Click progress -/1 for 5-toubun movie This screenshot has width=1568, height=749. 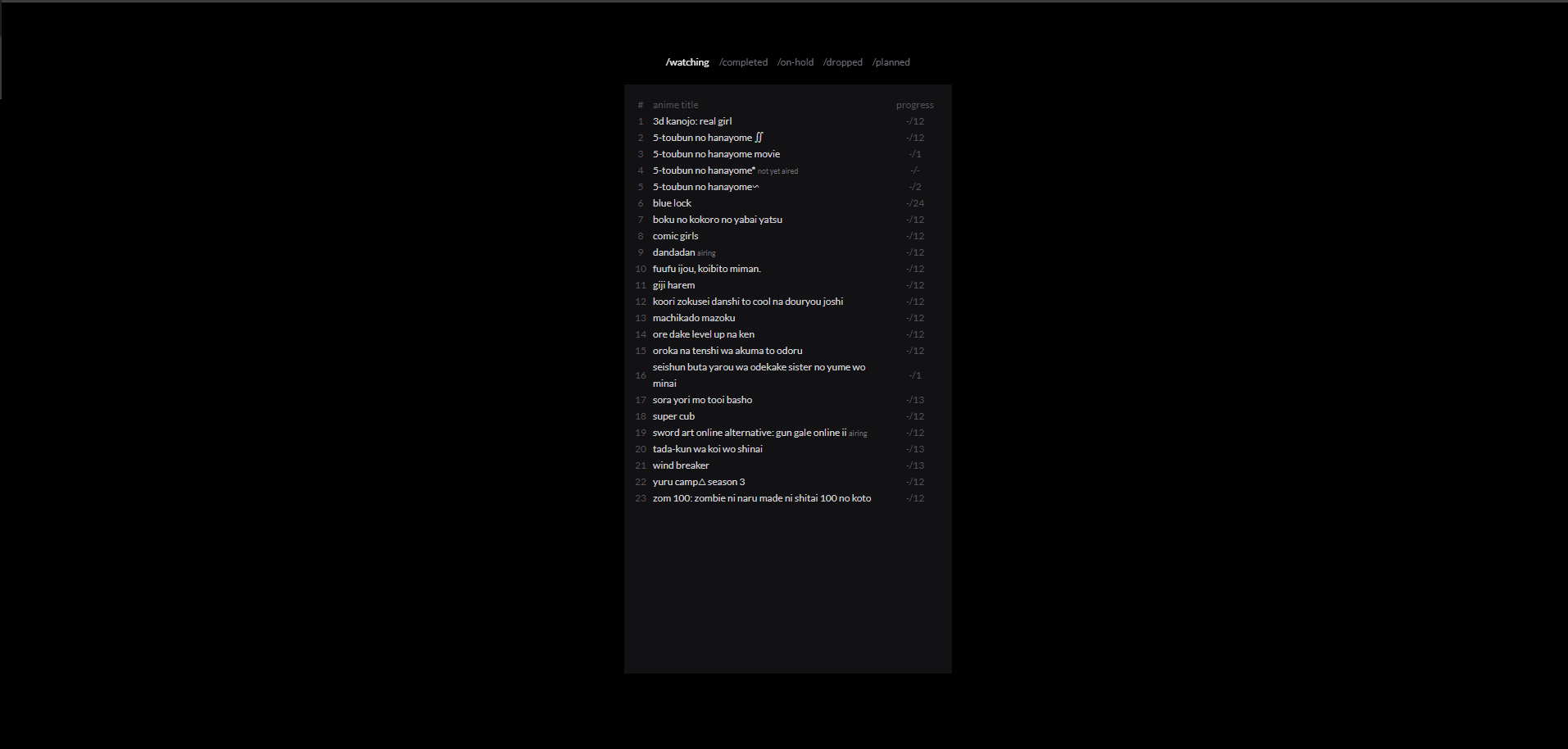click(915, 154)
